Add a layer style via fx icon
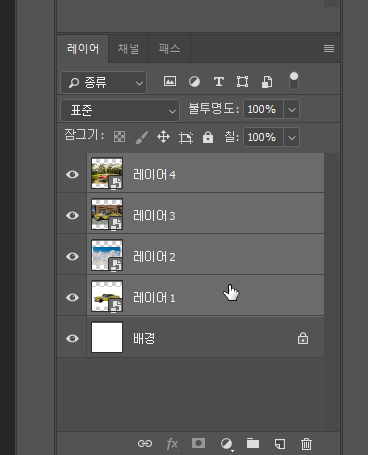 click(172, 444)
